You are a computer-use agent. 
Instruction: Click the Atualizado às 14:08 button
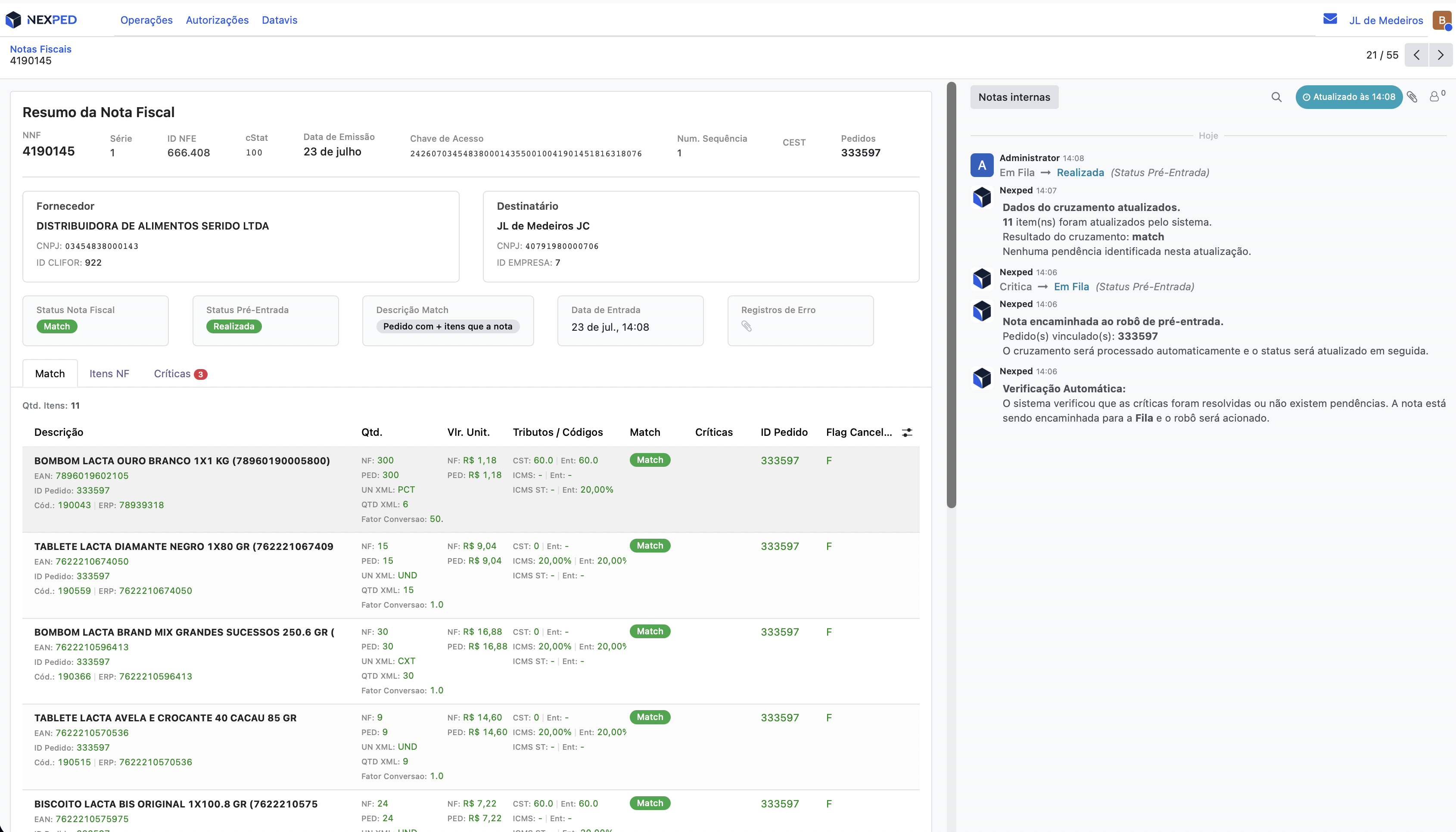[x=1349, y=97]
